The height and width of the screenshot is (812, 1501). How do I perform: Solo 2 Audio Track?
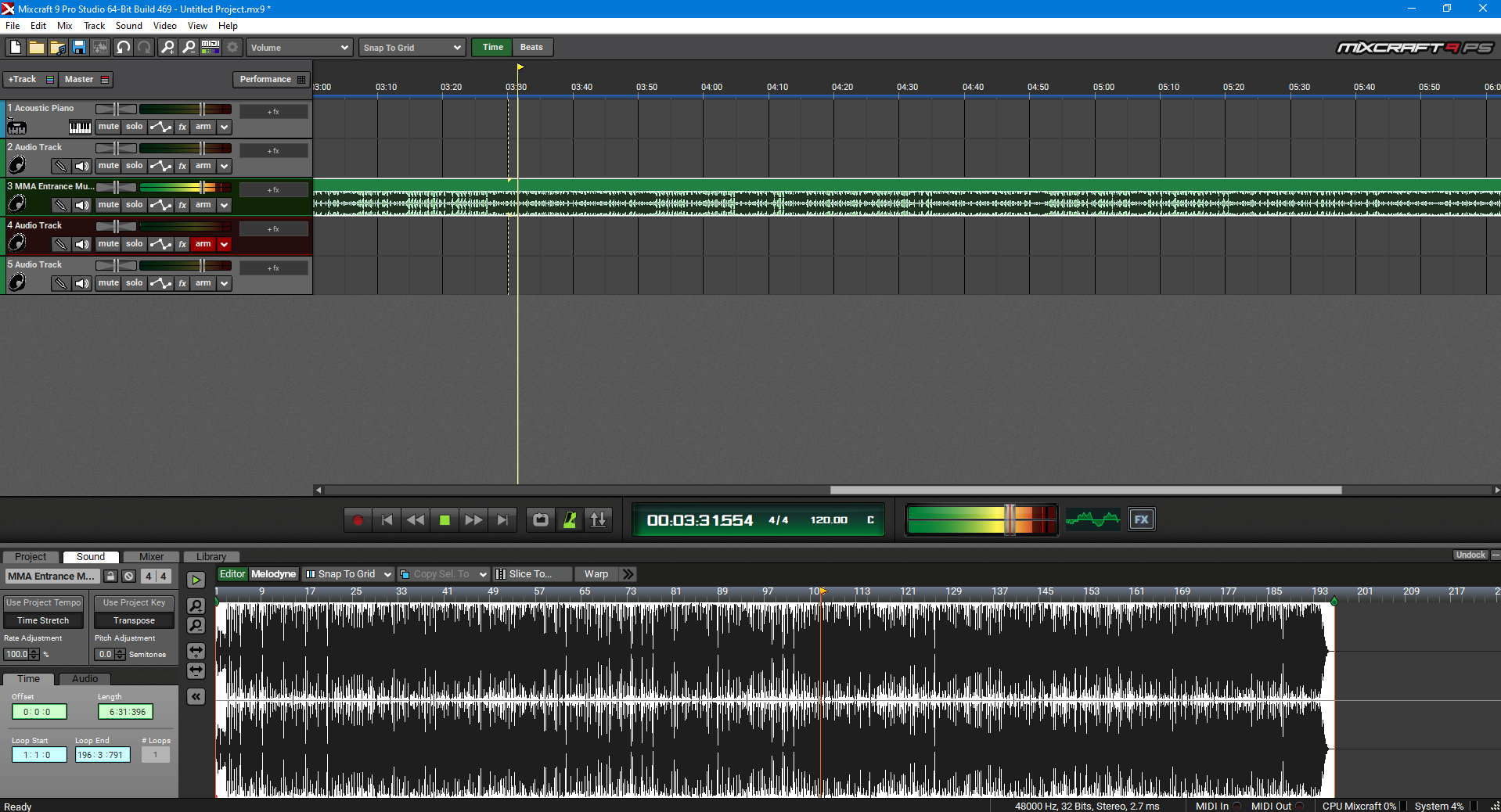135,166
